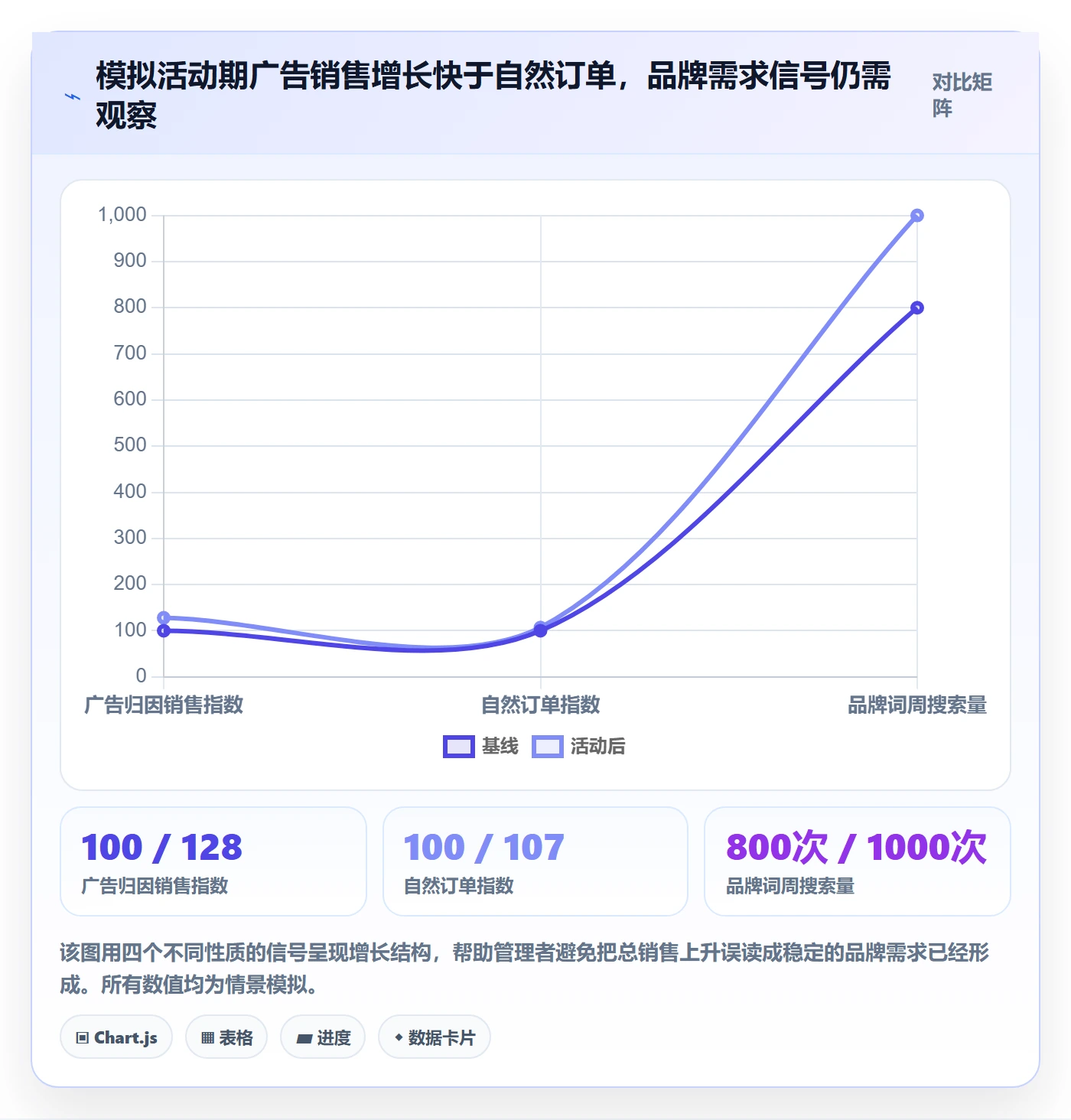Toggle the 基线 legend series
1071x1120 pixels.
(x=480, y=746)
